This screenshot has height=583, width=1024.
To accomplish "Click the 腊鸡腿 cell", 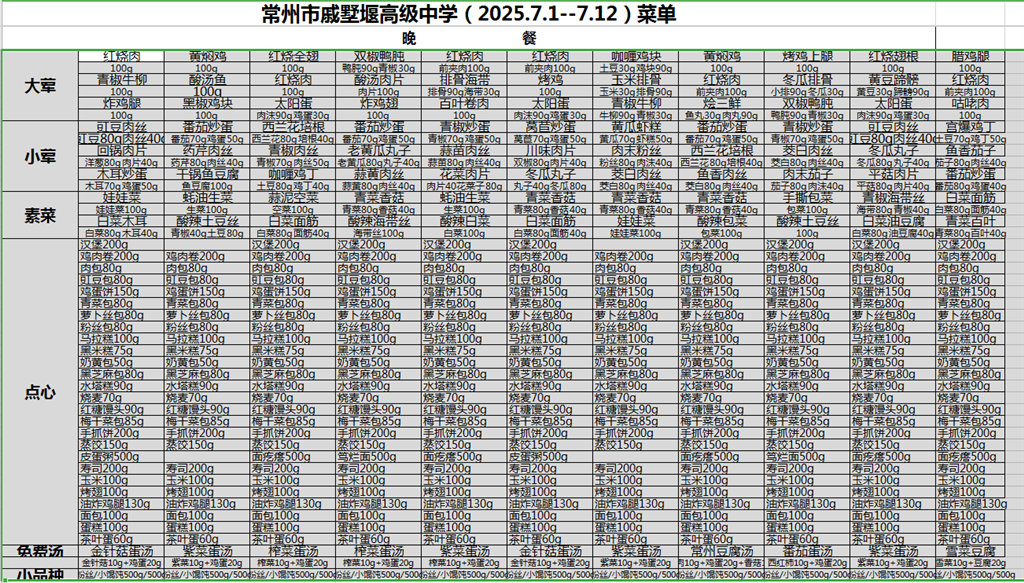I will (970, 57).
